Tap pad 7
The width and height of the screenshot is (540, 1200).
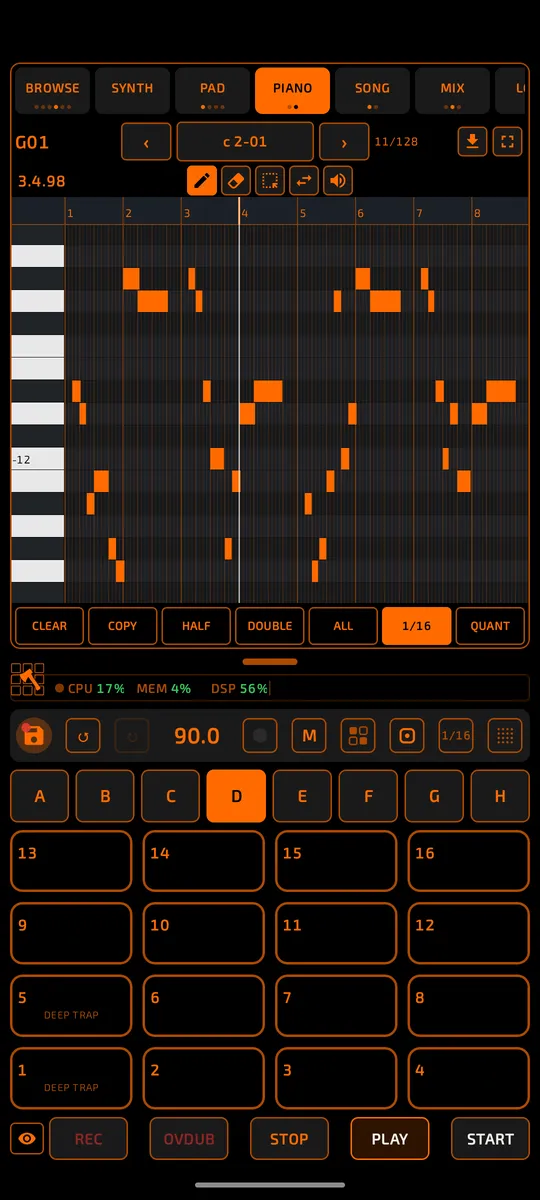(x=336, y=1006)
